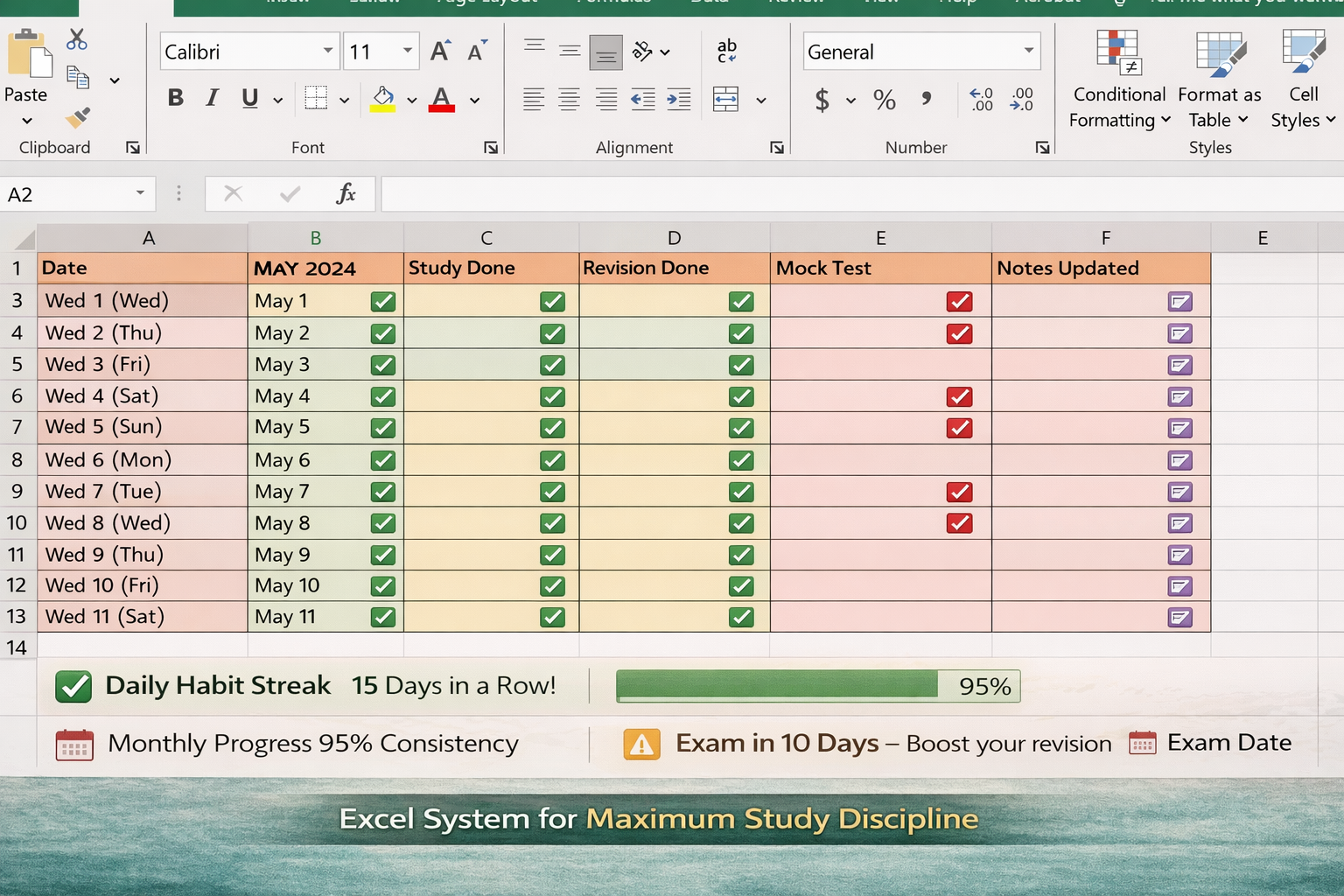Image resolution: width=1344 pixels, height=896 pixels.
Task: Toggle Revision Done checkbox for May 11
Action: click(x=741, y=617)
